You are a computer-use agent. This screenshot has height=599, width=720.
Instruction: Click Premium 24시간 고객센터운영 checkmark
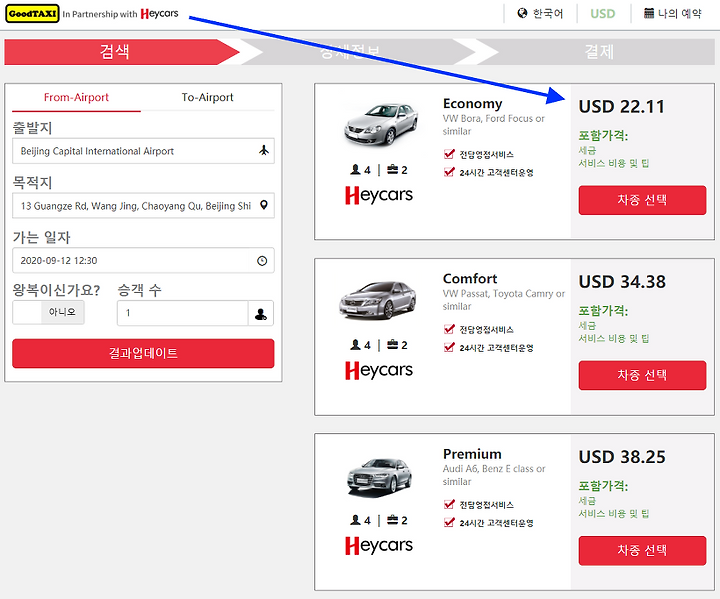click(449, 522)
